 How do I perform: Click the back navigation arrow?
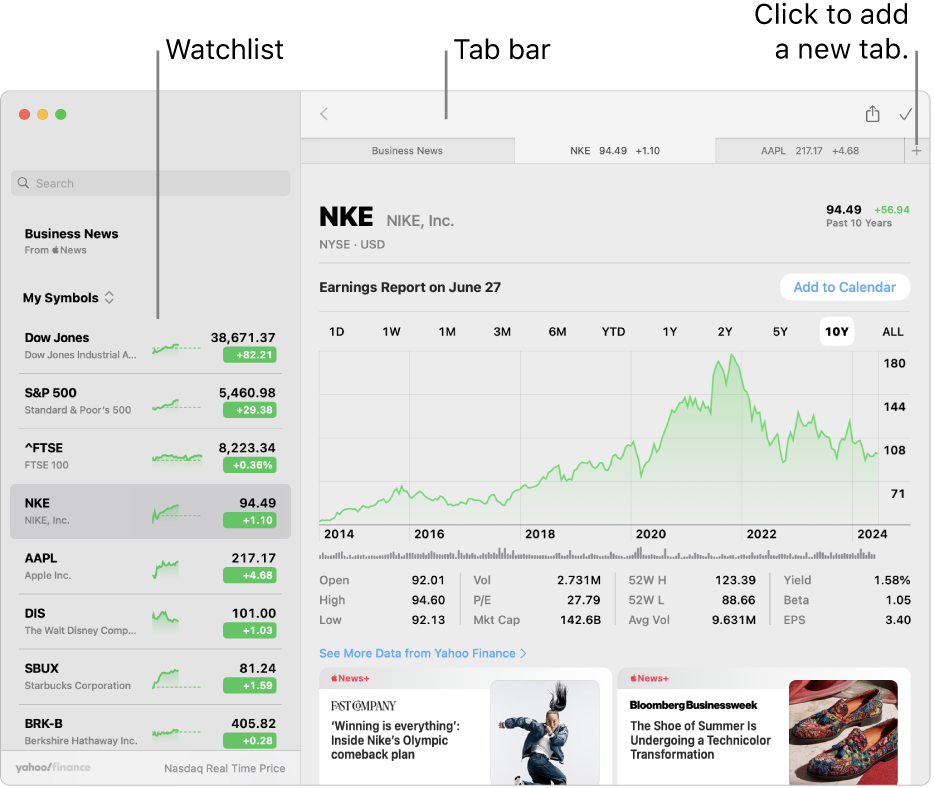(x=323, y=114)
